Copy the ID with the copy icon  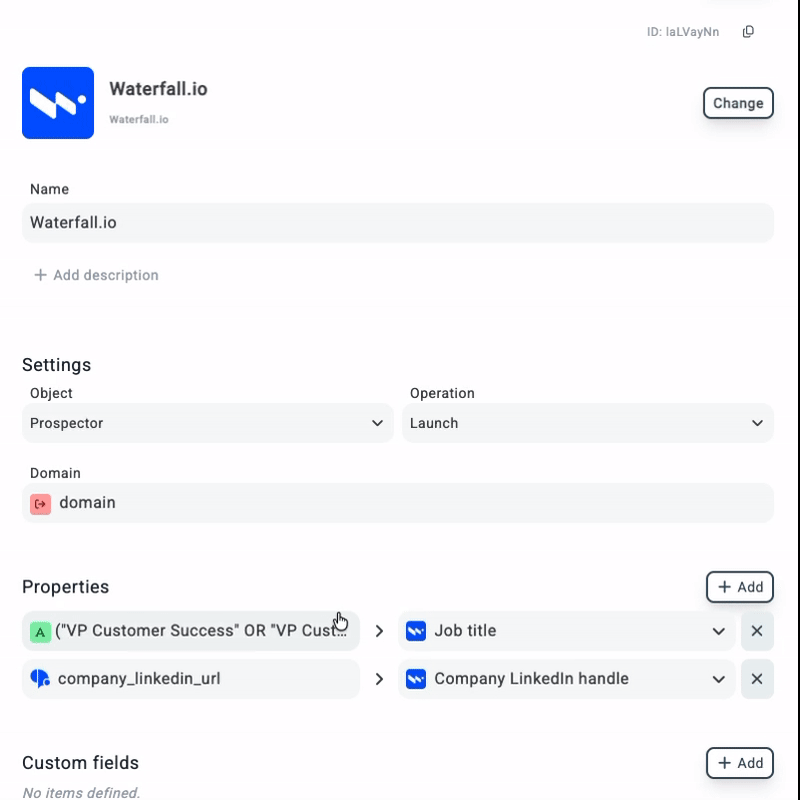[x=748, y=32]
